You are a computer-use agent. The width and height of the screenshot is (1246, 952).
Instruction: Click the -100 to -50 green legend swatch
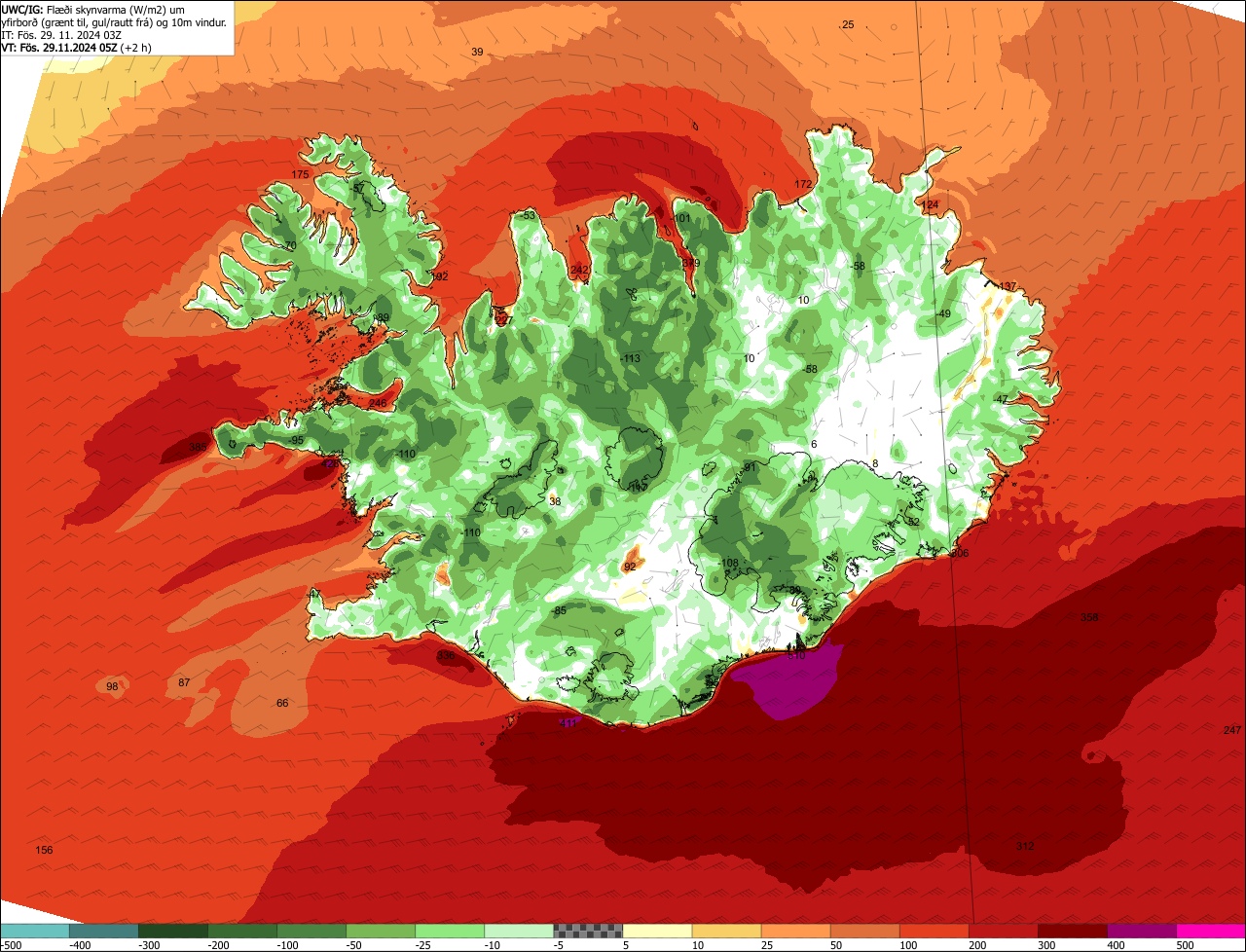coord(311,931)
